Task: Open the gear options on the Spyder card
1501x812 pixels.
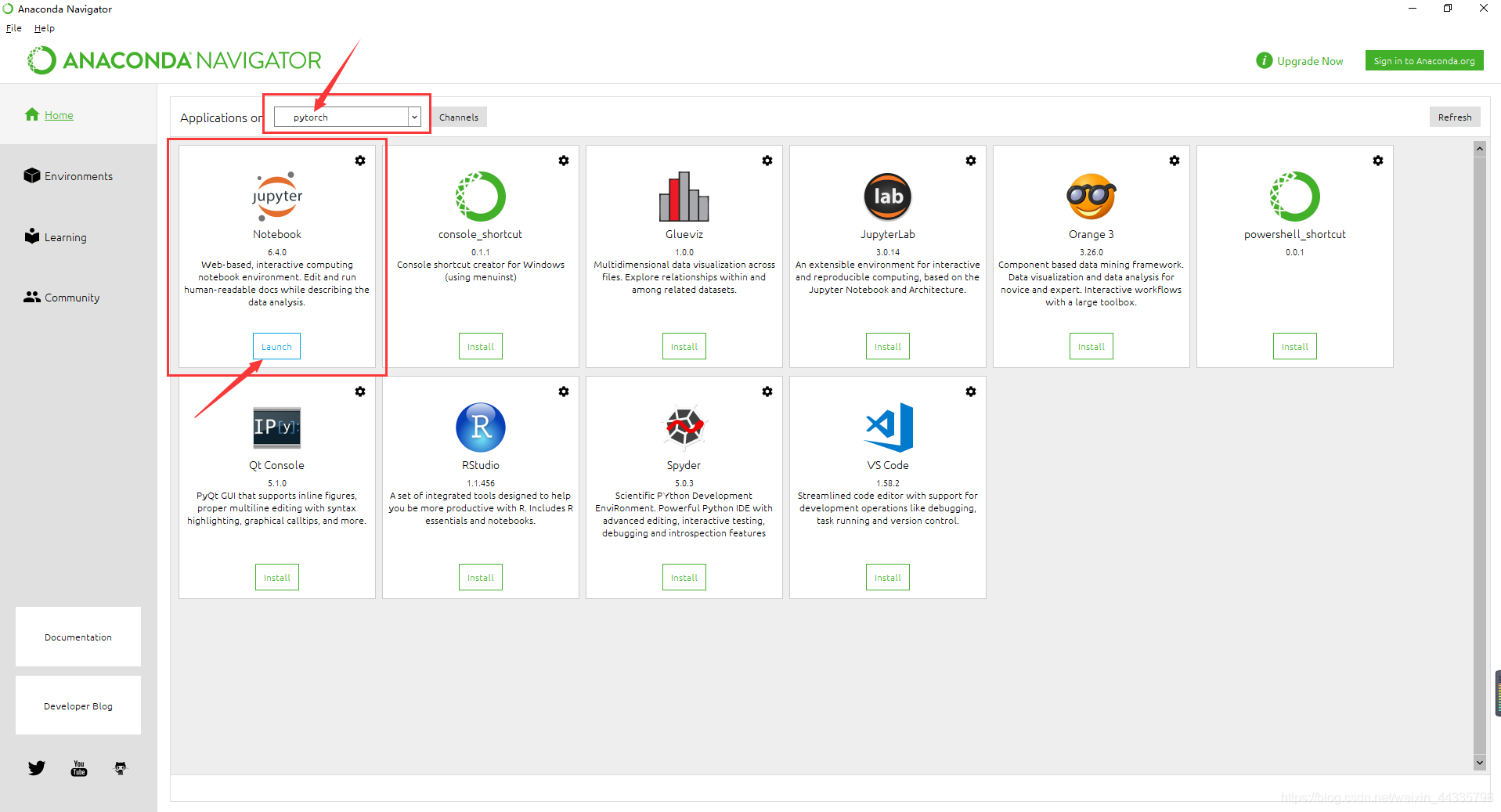Action: [767, 392]
